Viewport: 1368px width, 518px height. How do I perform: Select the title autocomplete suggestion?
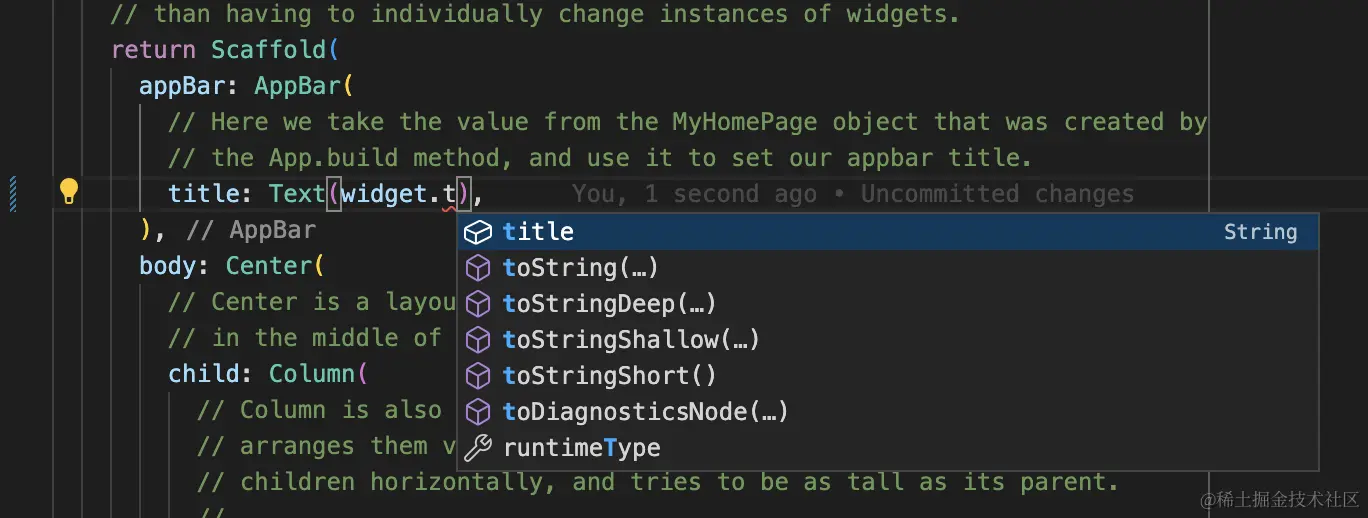click(539, 232)
